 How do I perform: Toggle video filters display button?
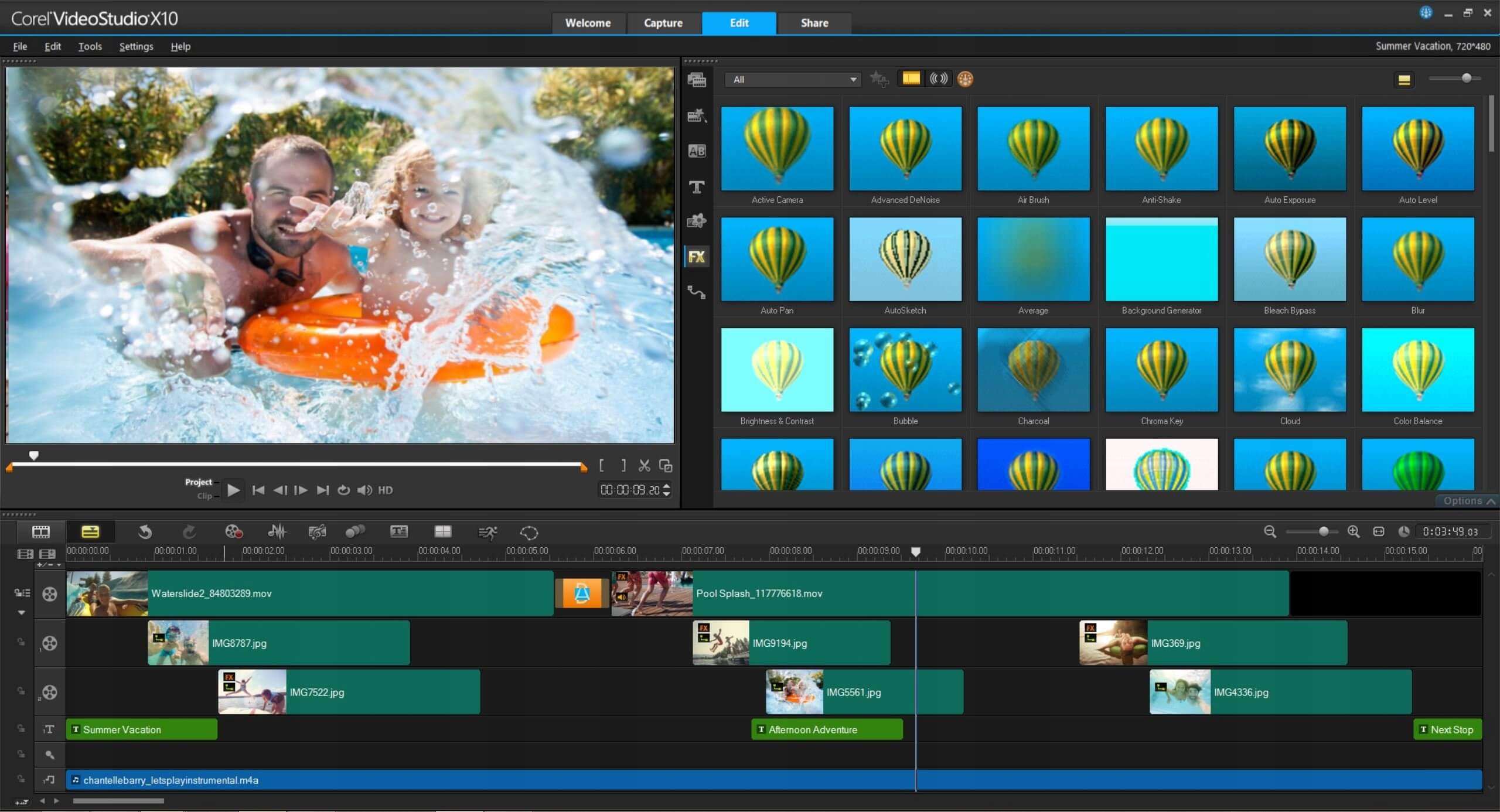coord(911,79)
